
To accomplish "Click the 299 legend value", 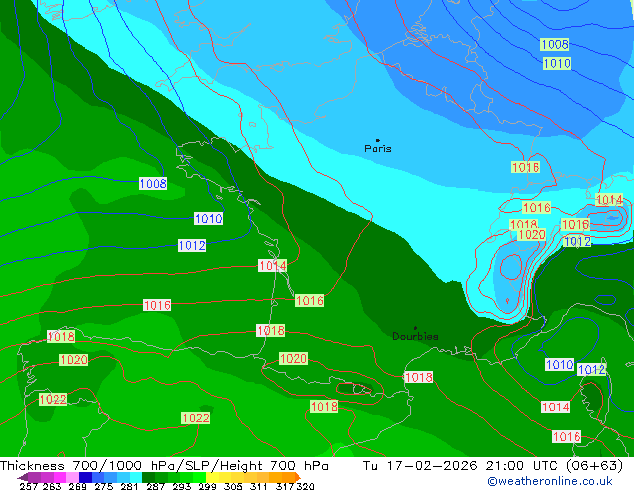I will click(207, 486).
